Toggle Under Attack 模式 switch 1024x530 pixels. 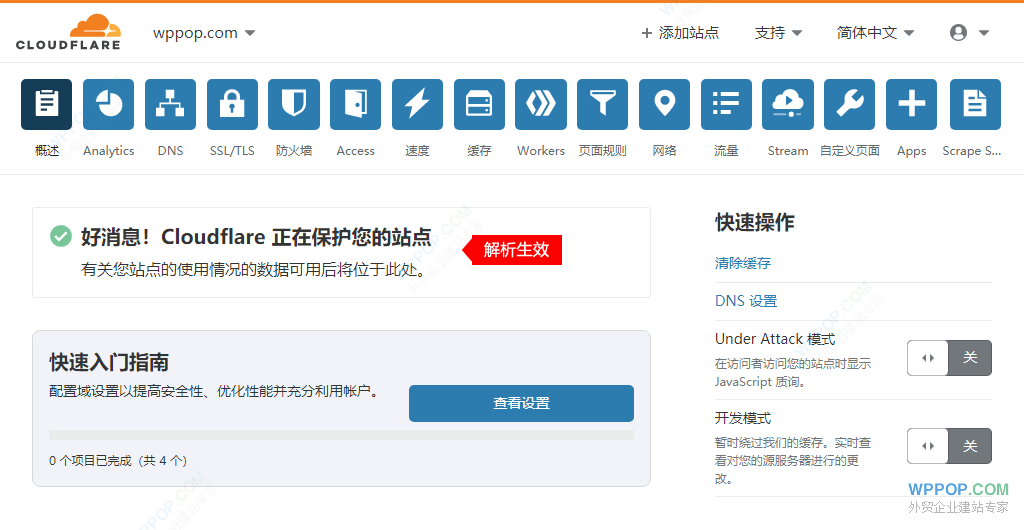coord(949,358)
